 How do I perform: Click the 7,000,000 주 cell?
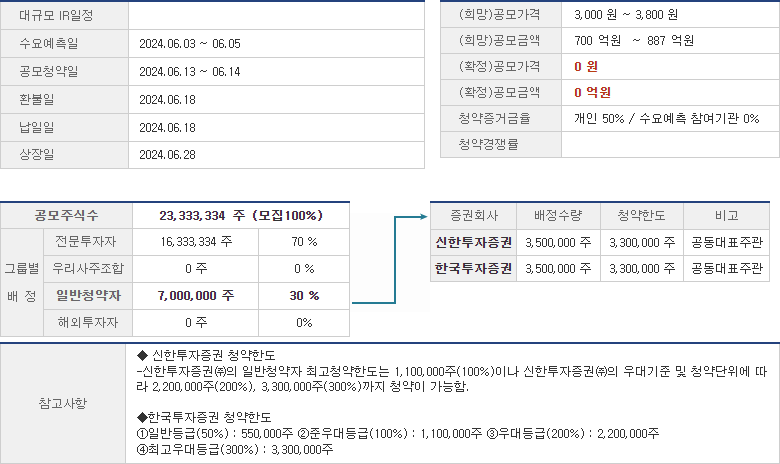point(196,295)
